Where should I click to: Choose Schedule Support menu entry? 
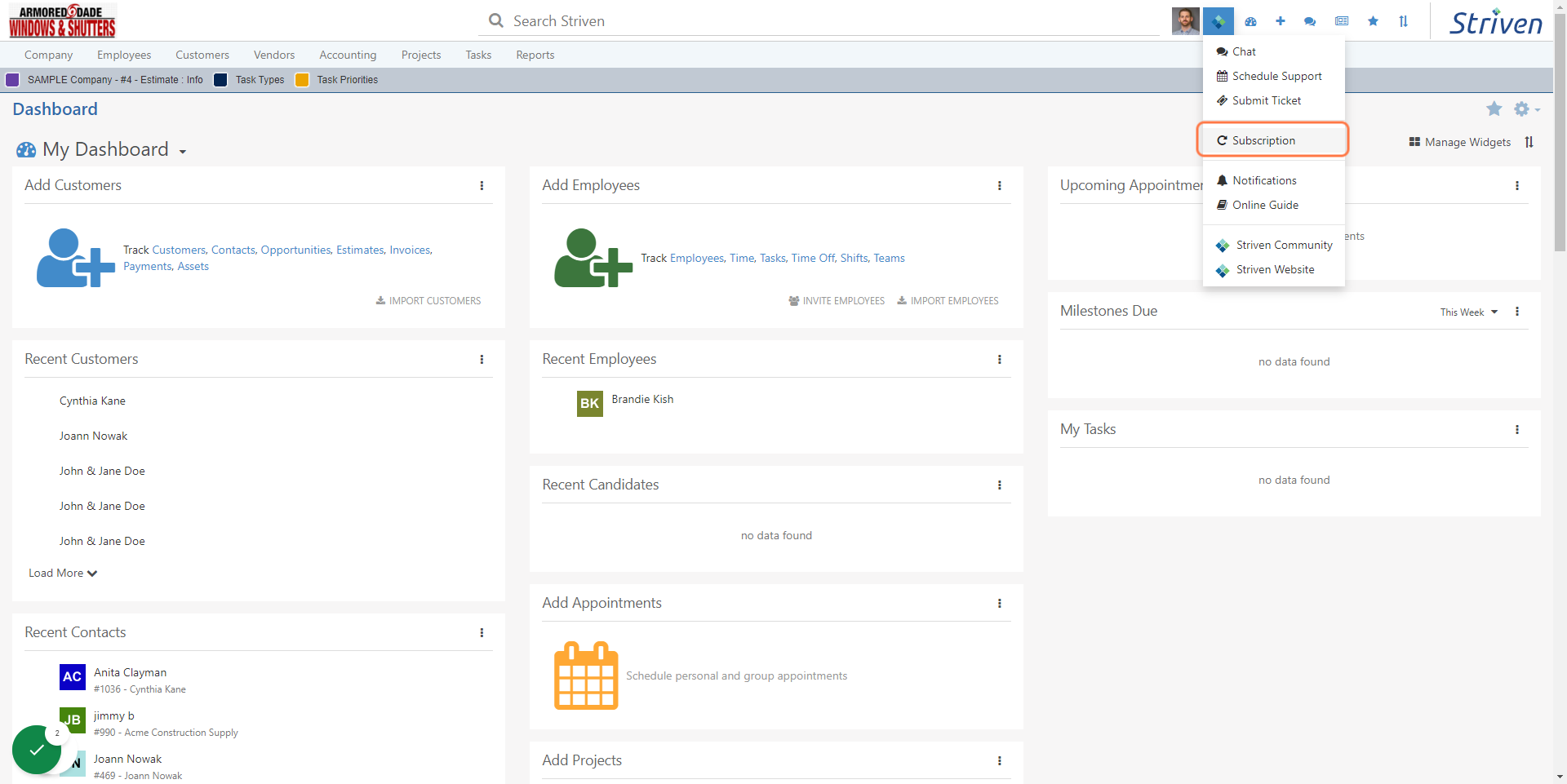click(x=1273, y=76)
